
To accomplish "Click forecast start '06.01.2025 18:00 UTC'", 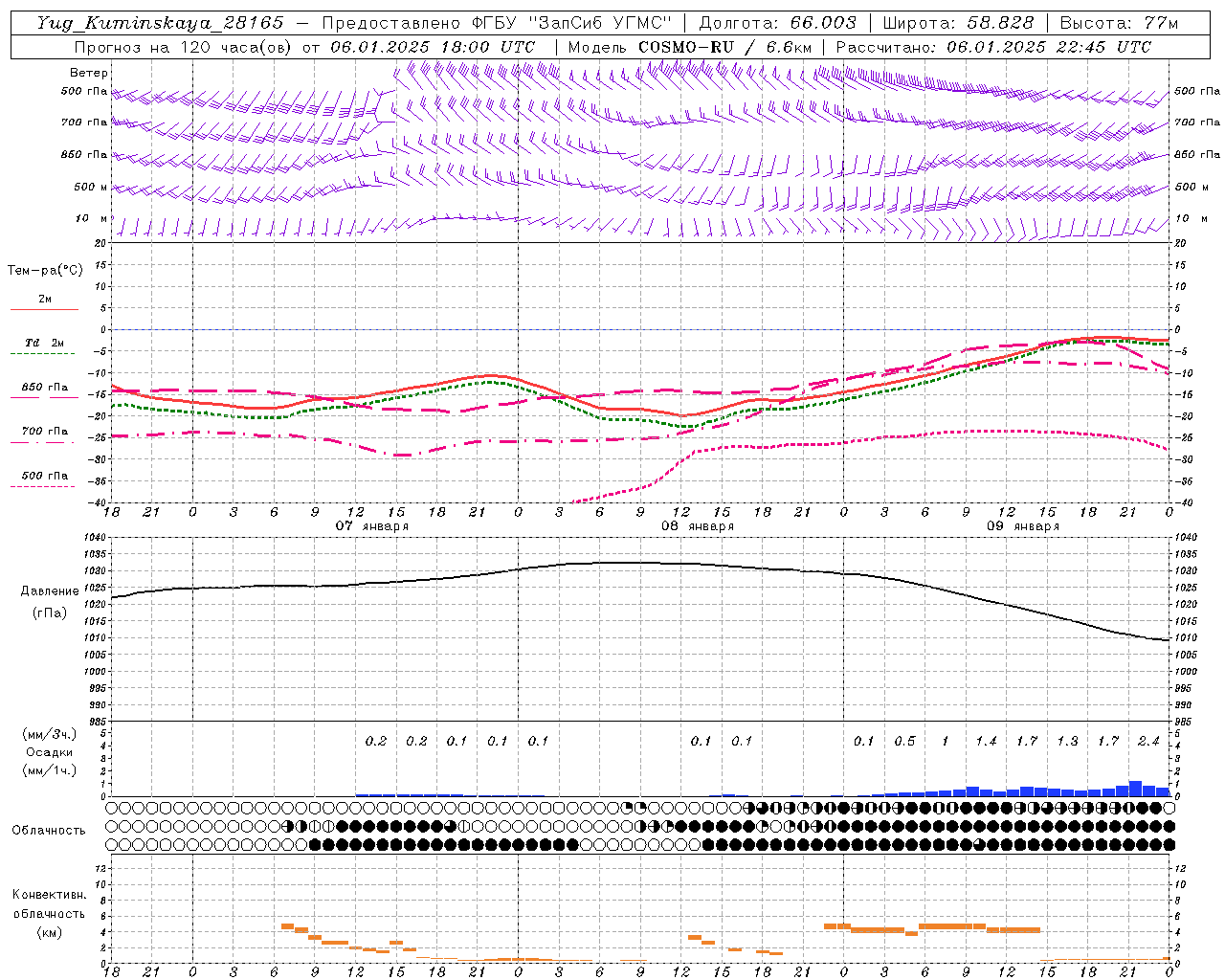I will coord(432,47).
